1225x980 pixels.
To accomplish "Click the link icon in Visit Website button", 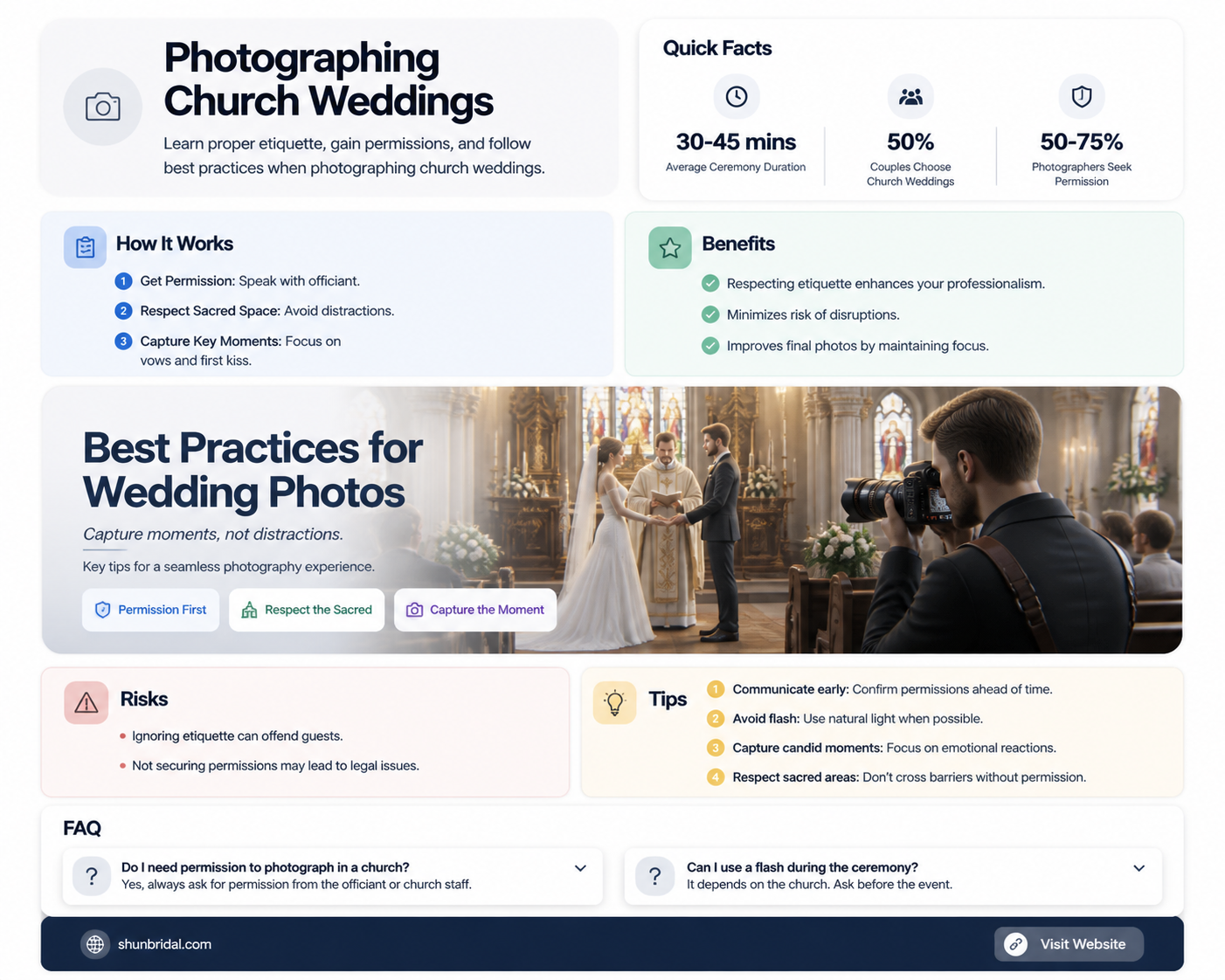I will [1015, 944].
